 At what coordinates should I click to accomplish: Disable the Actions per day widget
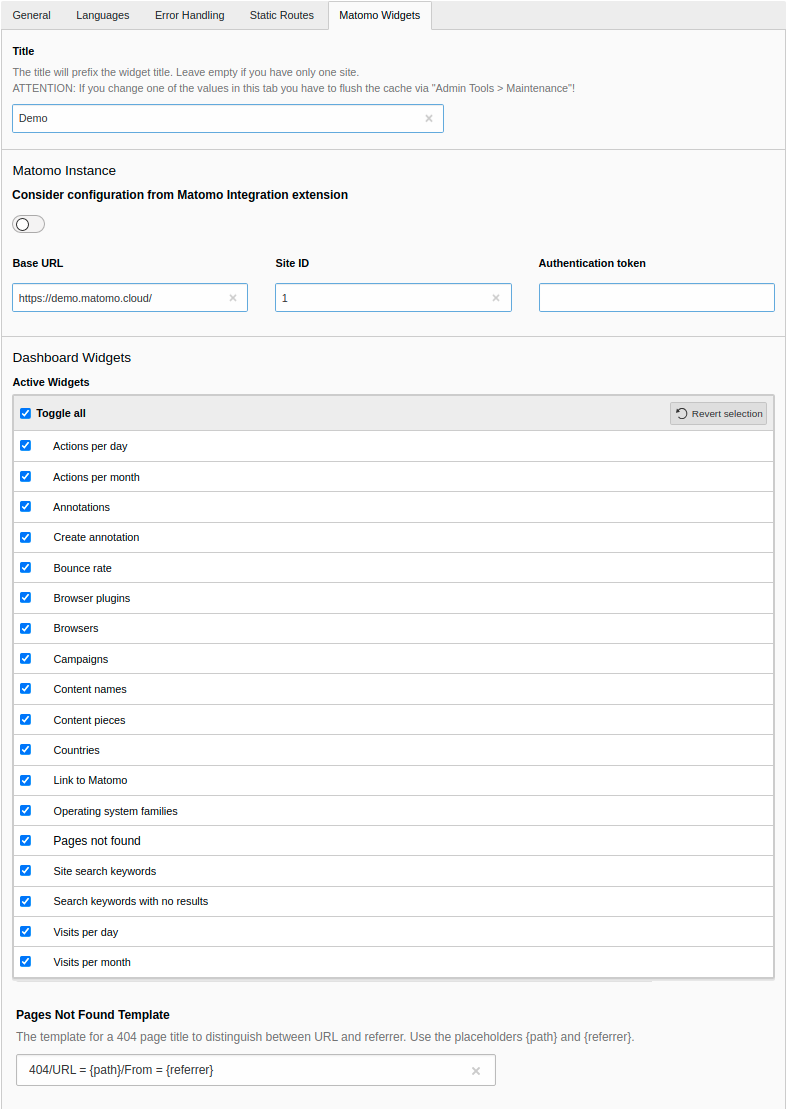click(26, 445)
